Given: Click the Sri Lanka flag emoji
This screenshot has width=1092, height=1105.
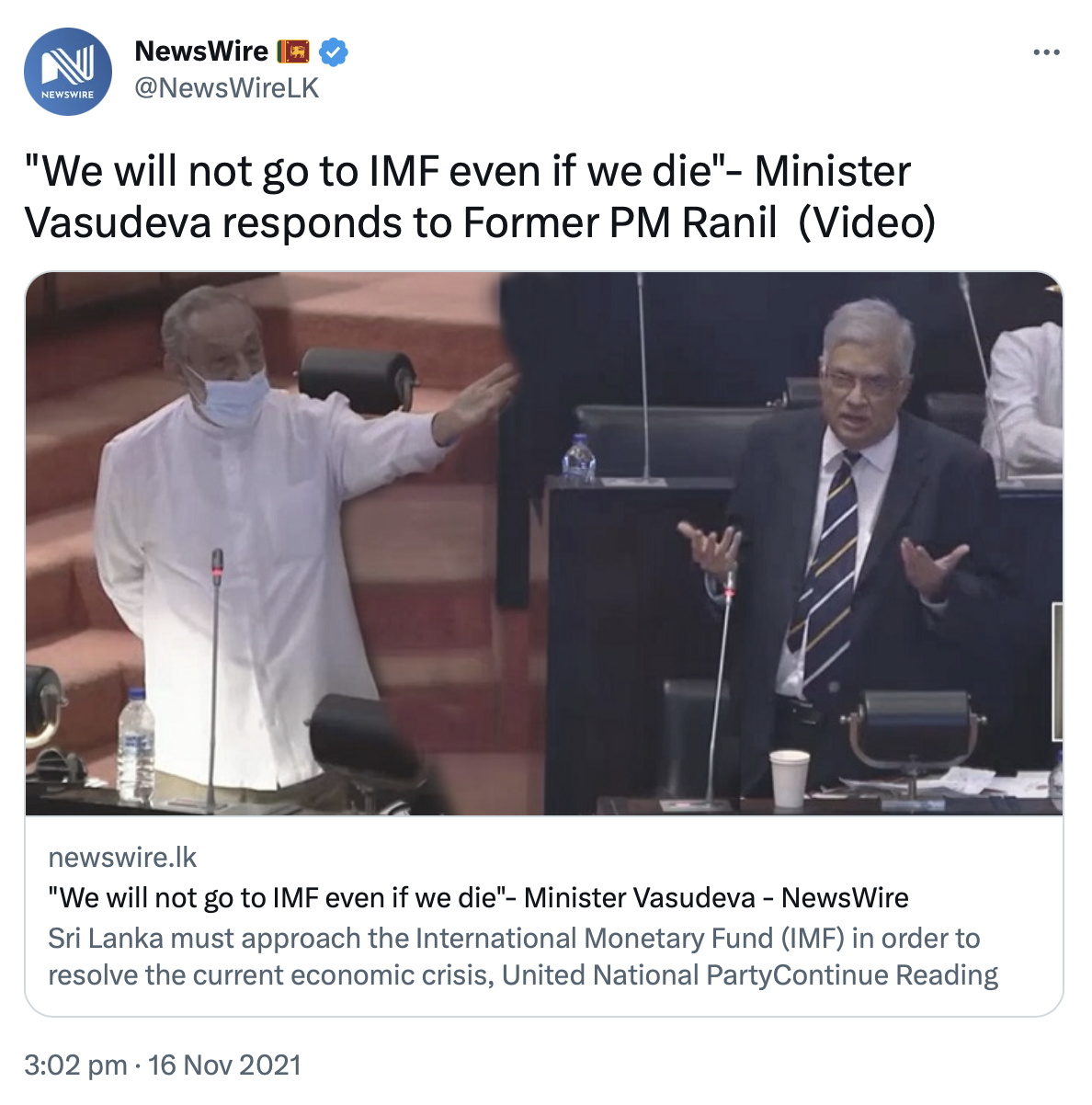Looking at the screenshot, I should point(293,51).
